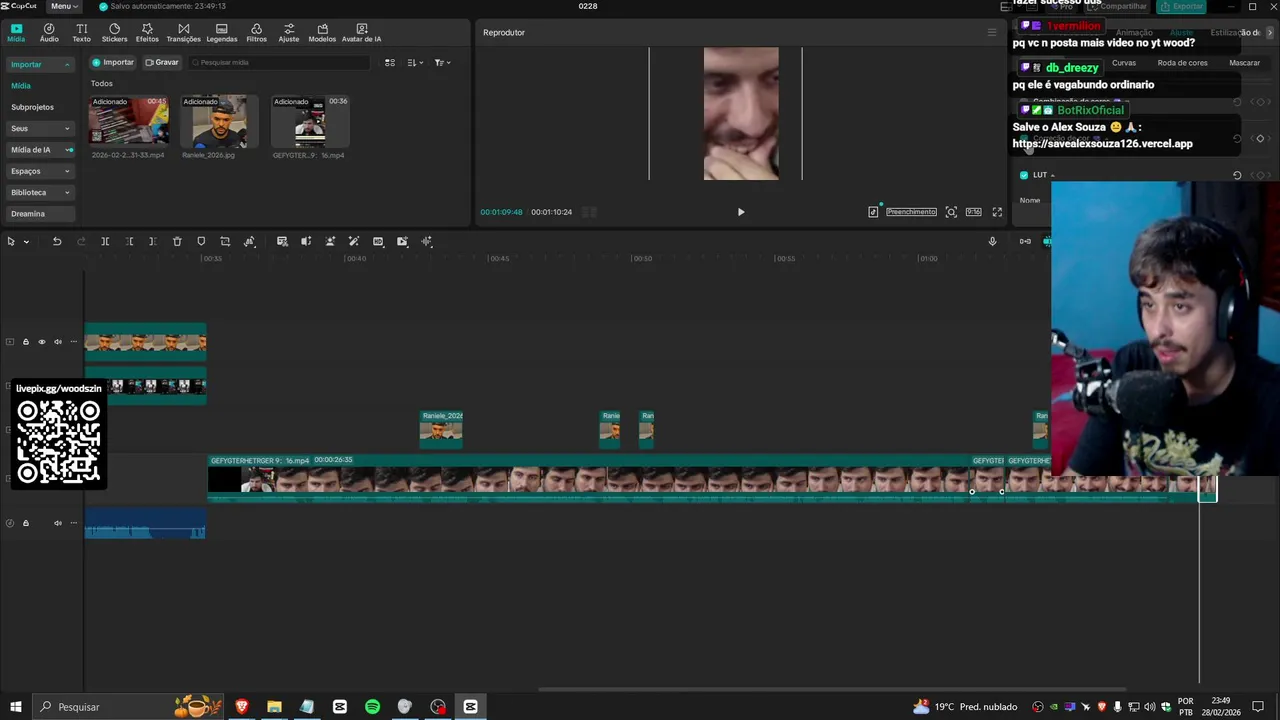This screenshot has width=1280, height=720.
Task: Expand the Biblioteca section
Action: coord(67,192)
